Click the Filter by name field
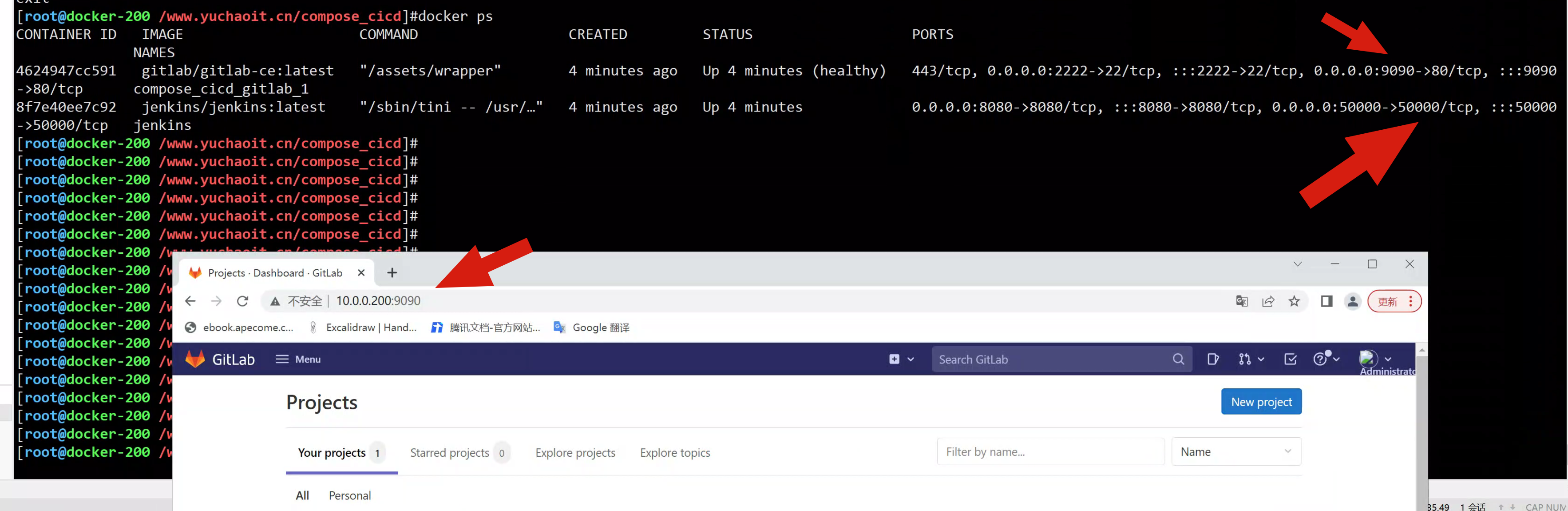This screenshot has height=511, width=1568. 1050,452
